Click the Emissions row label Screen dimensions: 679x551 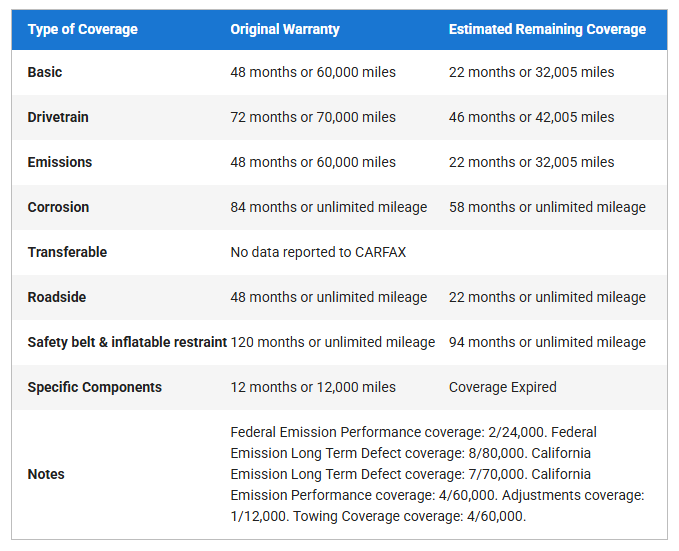tap(60, 162)
